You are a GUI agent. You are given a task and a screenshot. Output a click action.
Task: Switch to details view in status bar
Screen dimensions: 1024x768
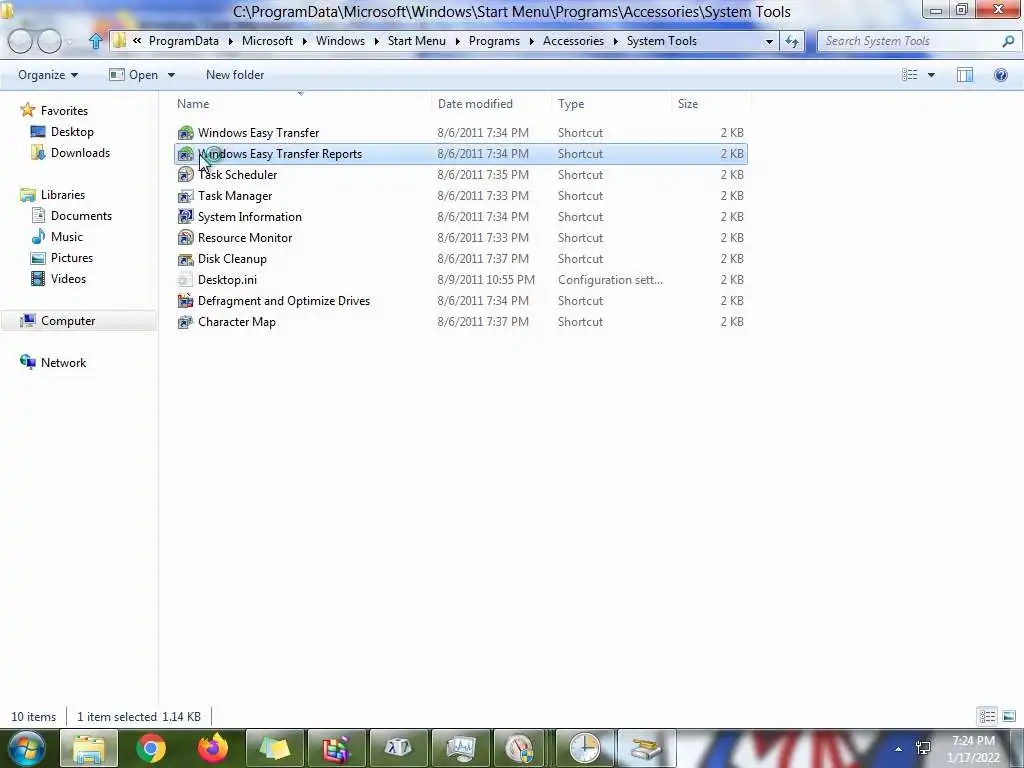987,716
